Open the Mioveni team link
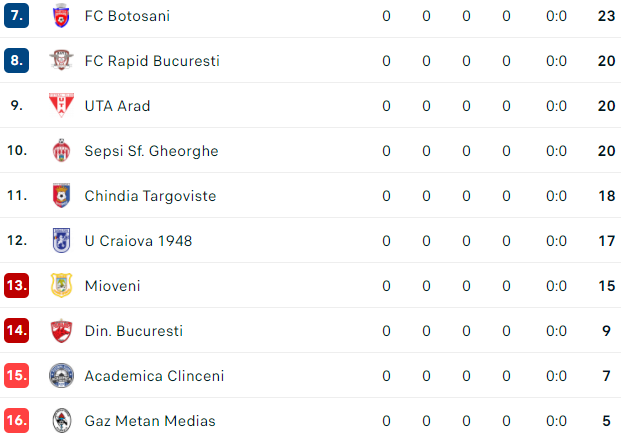The image size is (621, 437). [112, 286]
